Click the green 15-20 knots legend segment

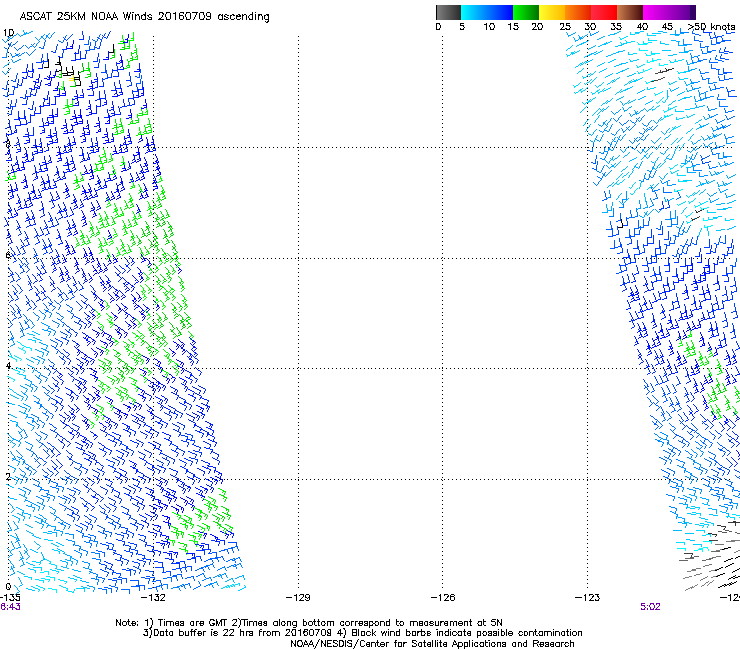point(526,12)
